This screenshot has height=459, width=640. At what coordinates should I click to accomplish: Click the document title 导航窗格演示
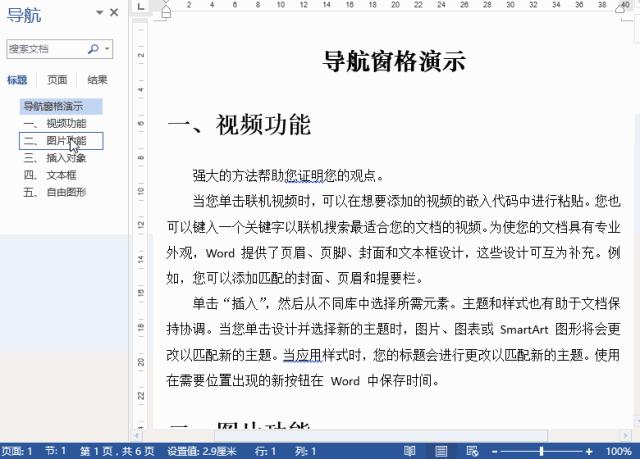pyautogui.click(x=394, y=62)
